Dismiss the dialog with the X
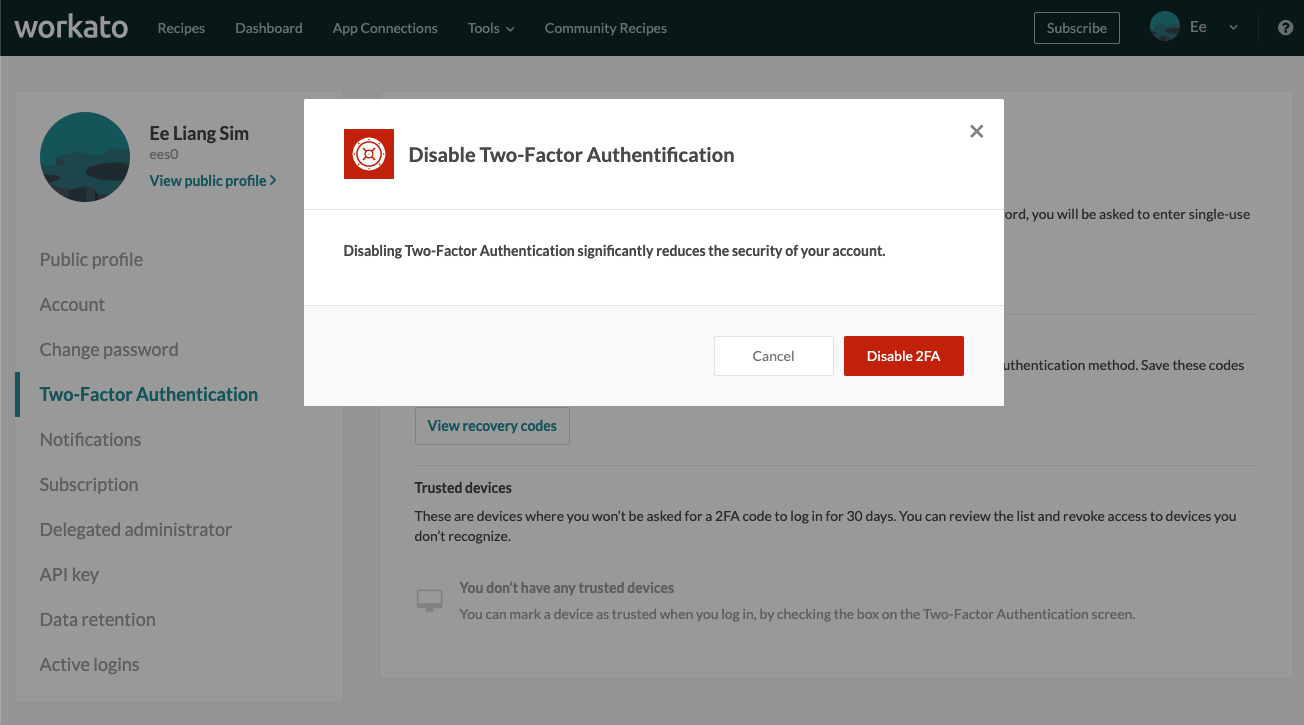Image resolution: width=1304 pixels, height=725 pixels. pyautogui.click(x=976, y=130)
